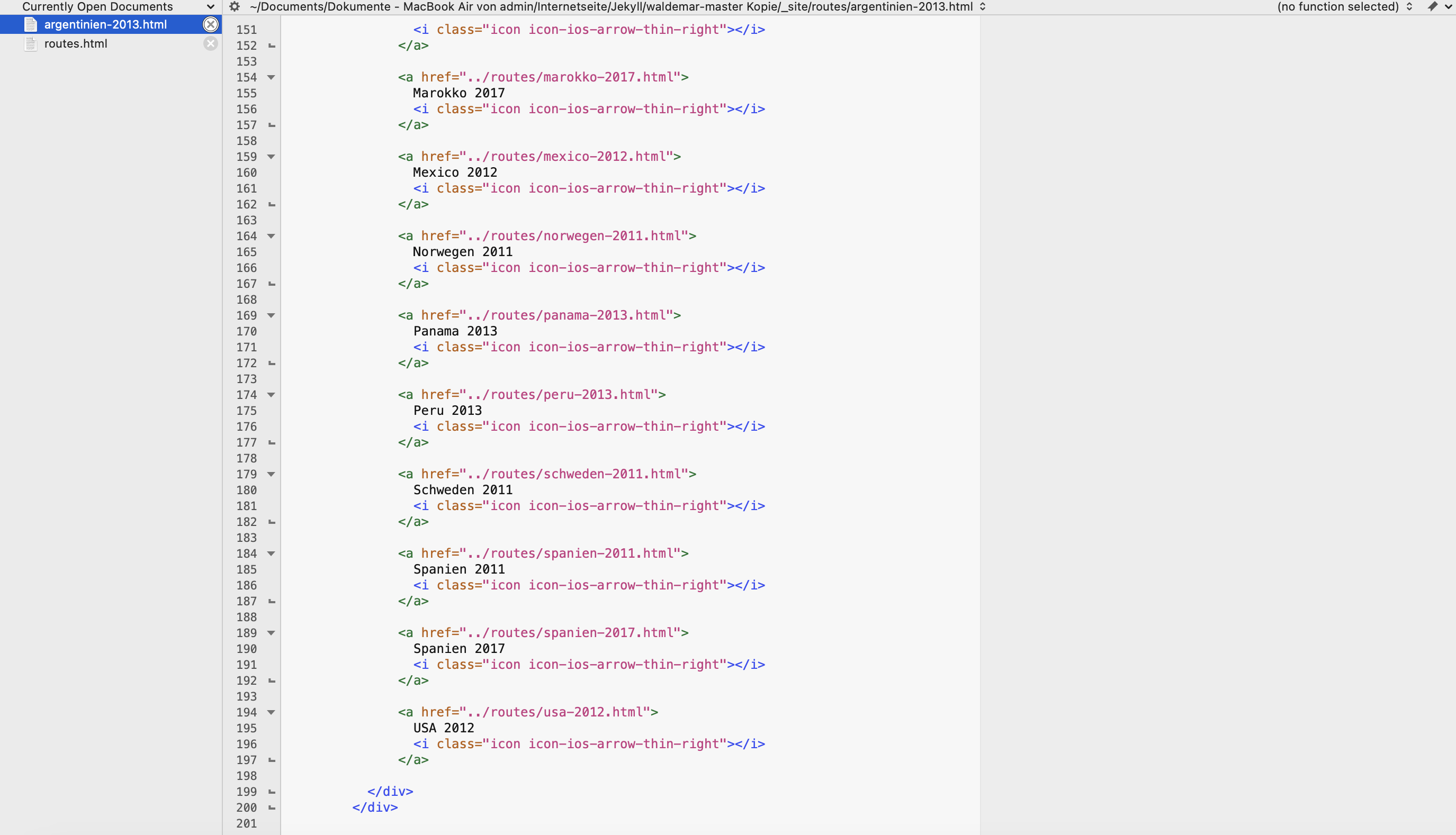Screen dimensions: 1456x835
Task: Click chevron next to pencil icon
Action: (x=1448, y=7)
